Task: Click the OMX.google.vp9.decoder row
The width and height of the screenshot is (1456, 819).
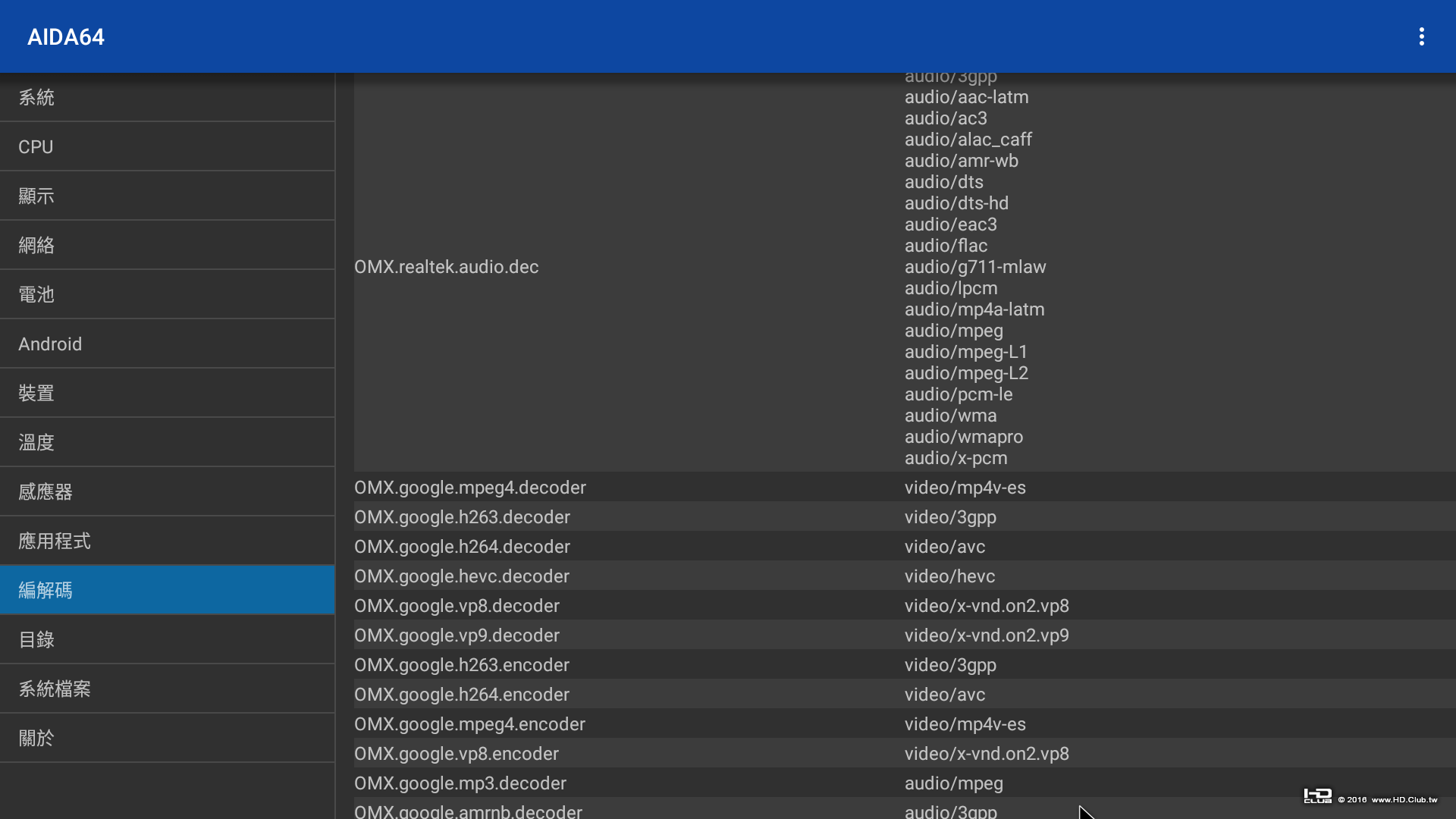Action: tap(457, 635)
